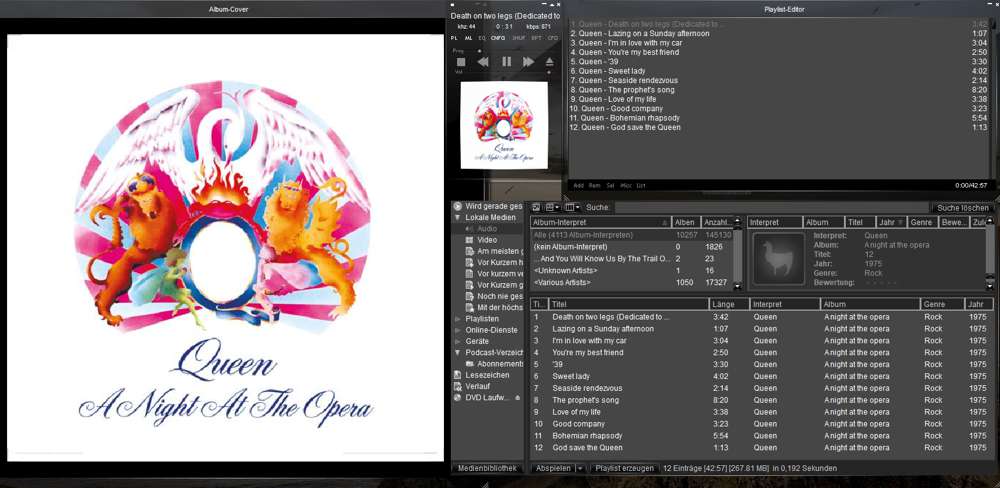Collapse the Lokale Medien tree node
The width and height of the screenshot is (1000, 488).
pyautogui.click(x=458, y=217)
